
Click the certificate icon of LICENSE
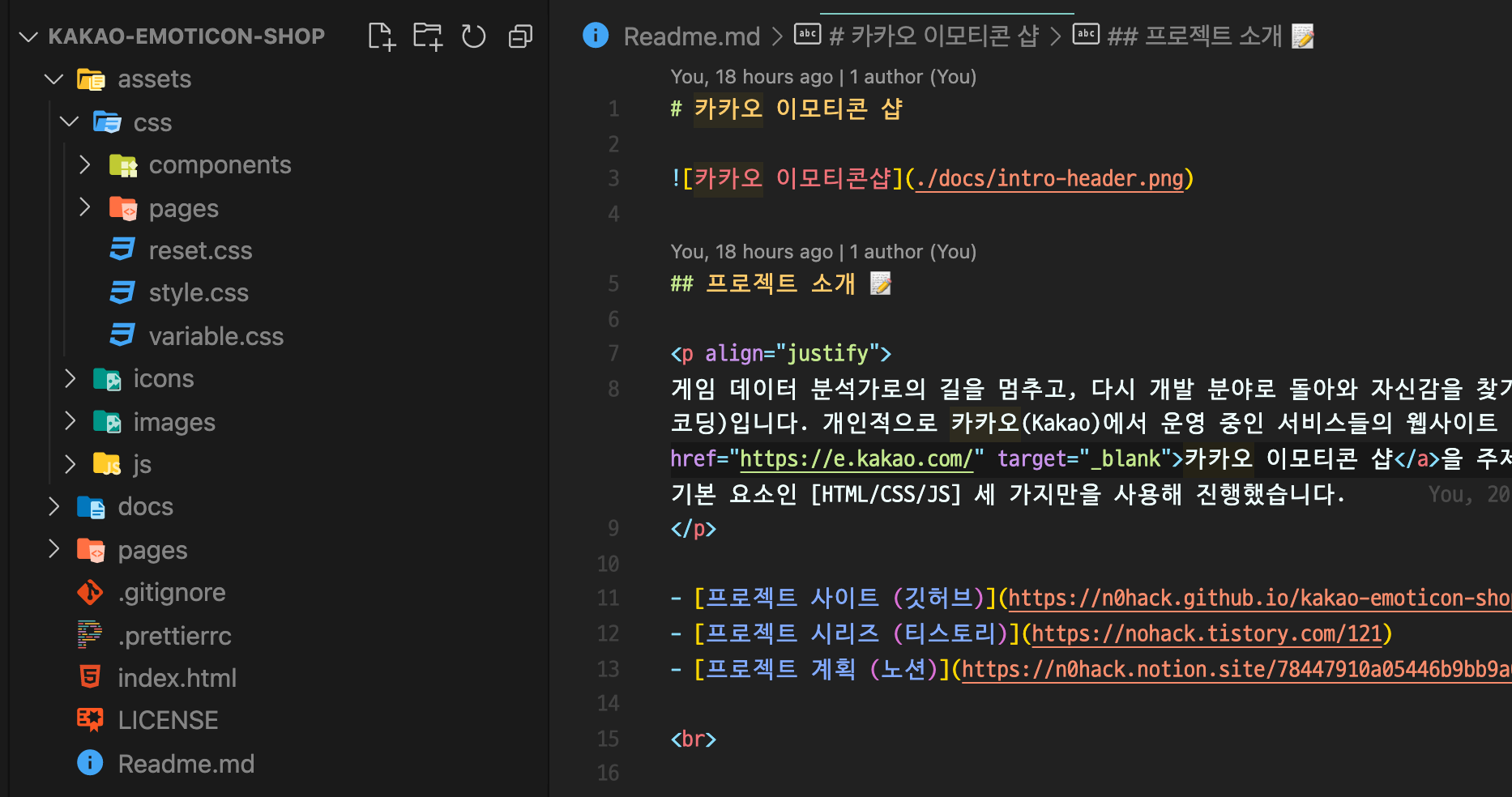pos(90,720)
